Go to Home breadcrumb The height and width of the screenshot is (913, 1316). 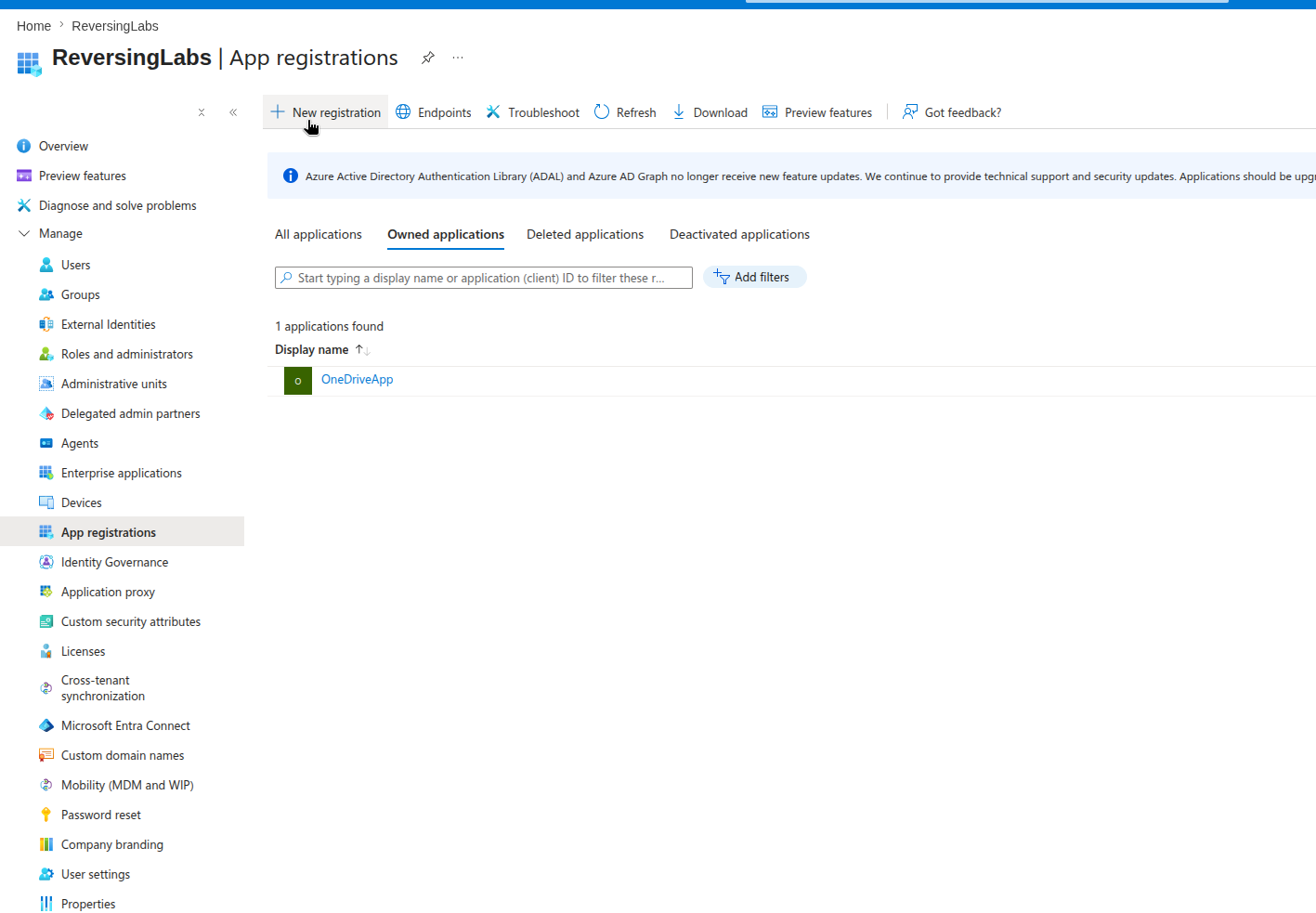click(33, 26)
